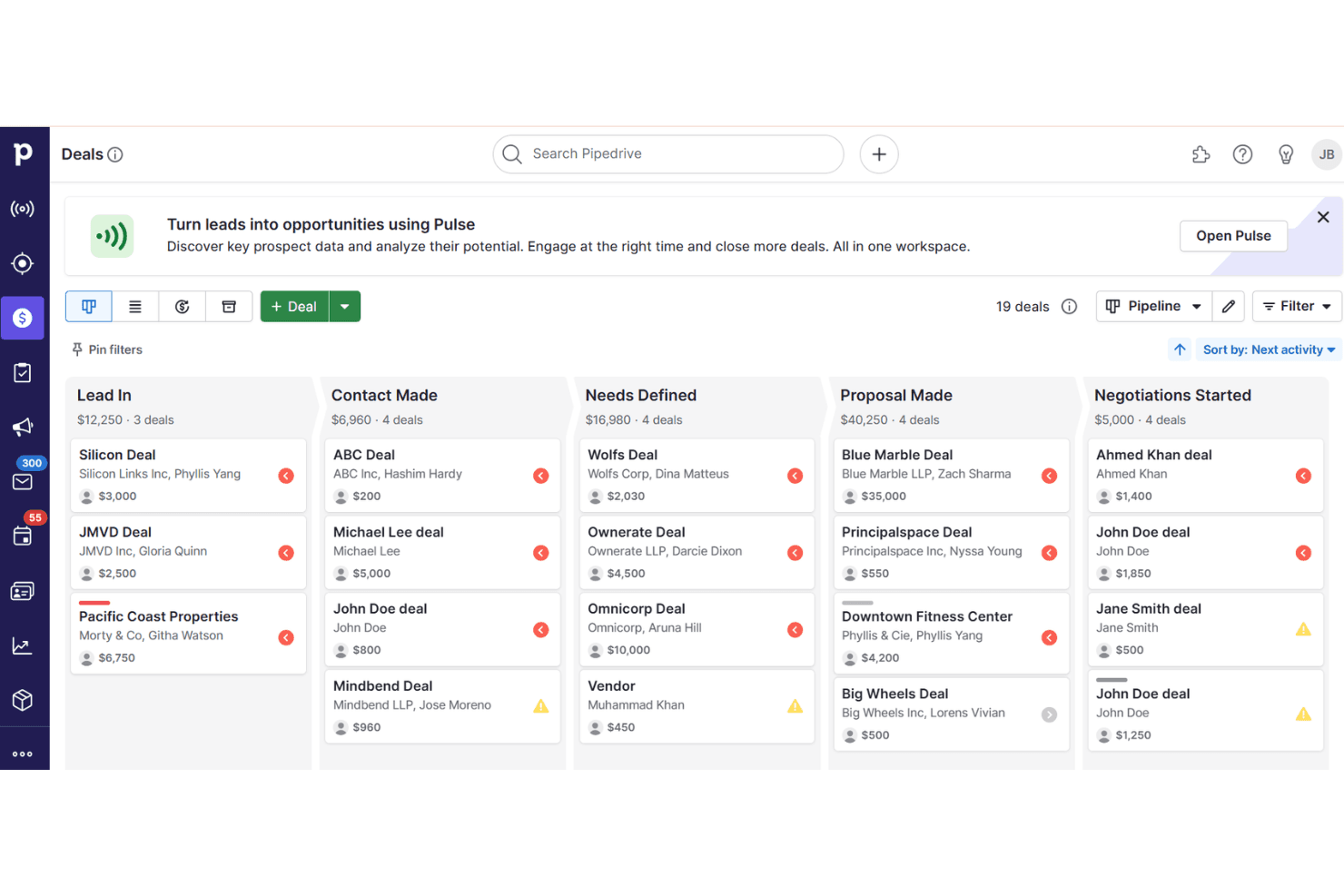
Task: Toggle the sort direction arrow
Action: 1180,350
